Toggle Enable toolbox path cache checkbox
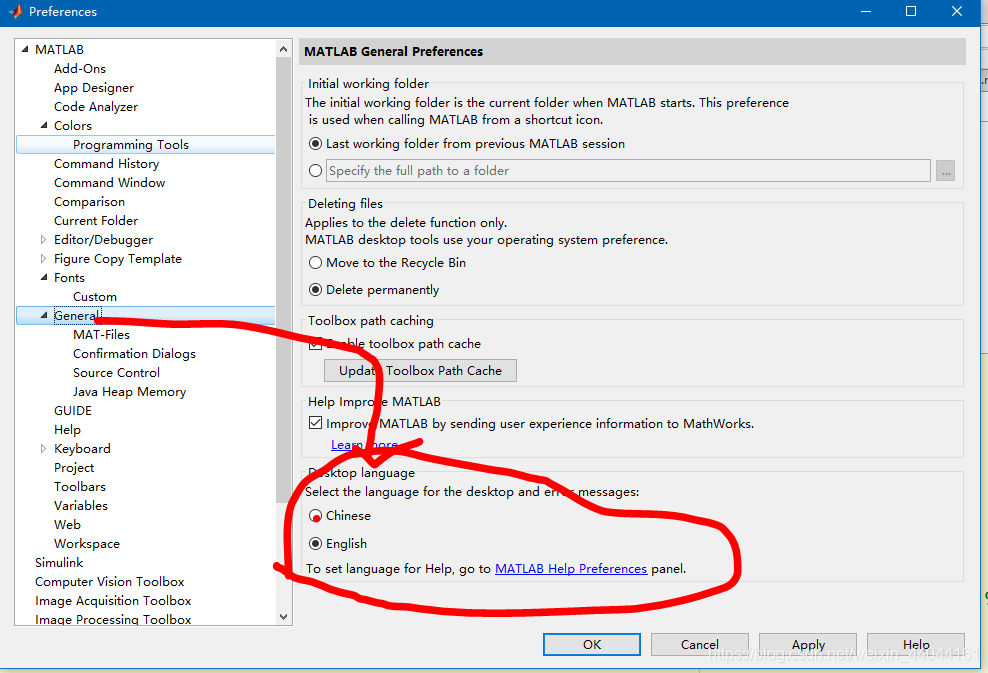Image resolution: width=988 pixels, height=673 pixels. click(x=316, y=344)
